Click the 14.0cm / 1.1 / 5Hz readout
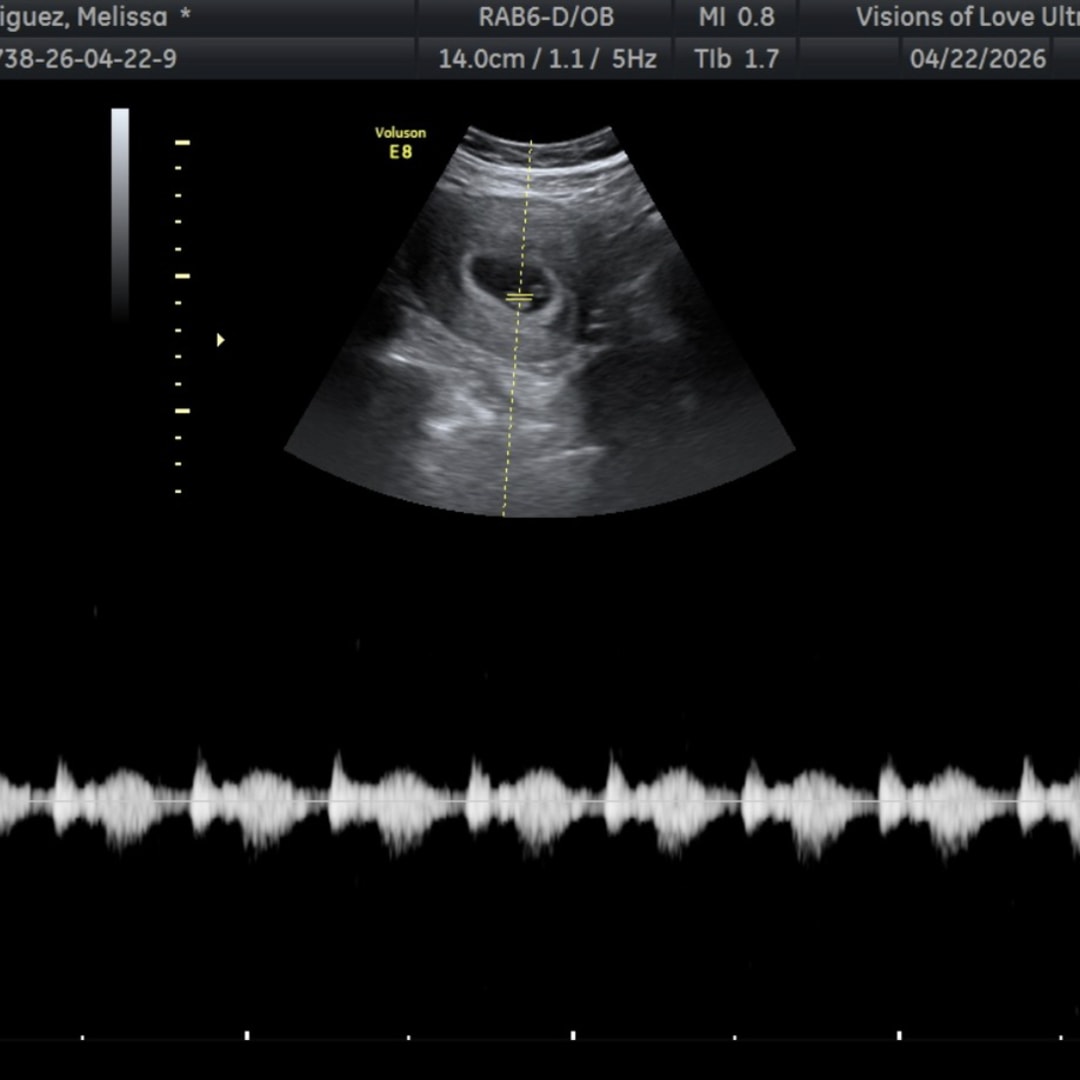Screen dimensions: 1080x1080 [x=548, y=59]
